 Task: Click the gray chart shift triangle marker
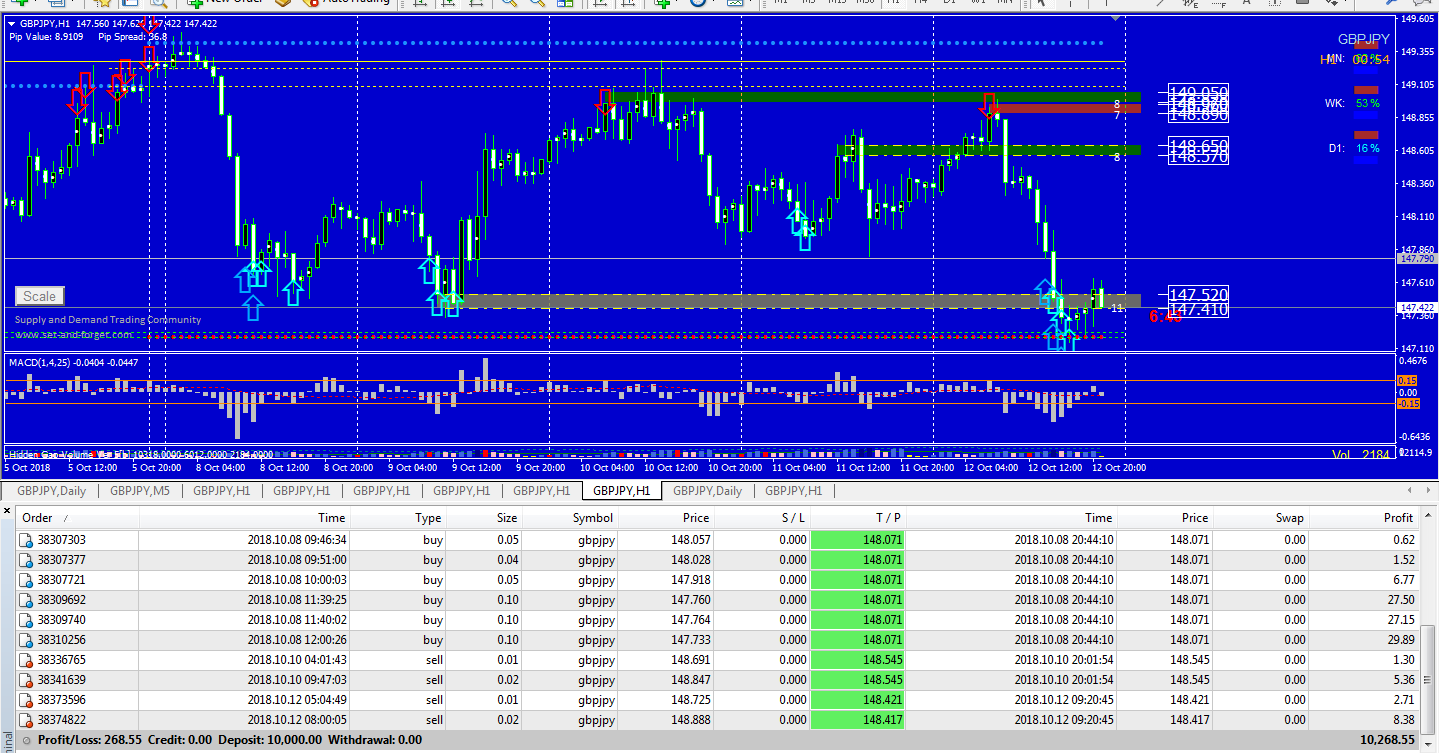coord(1115,19)
